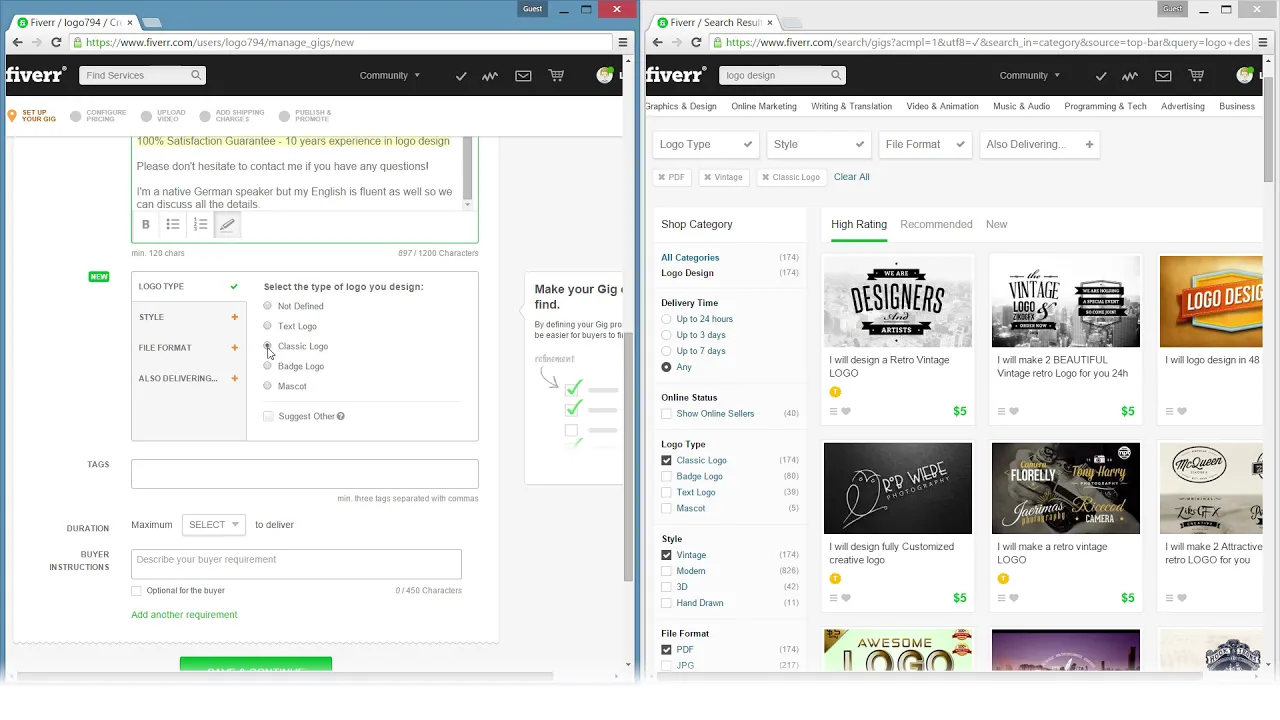Click in the TAGS input field

pos(305,474)
